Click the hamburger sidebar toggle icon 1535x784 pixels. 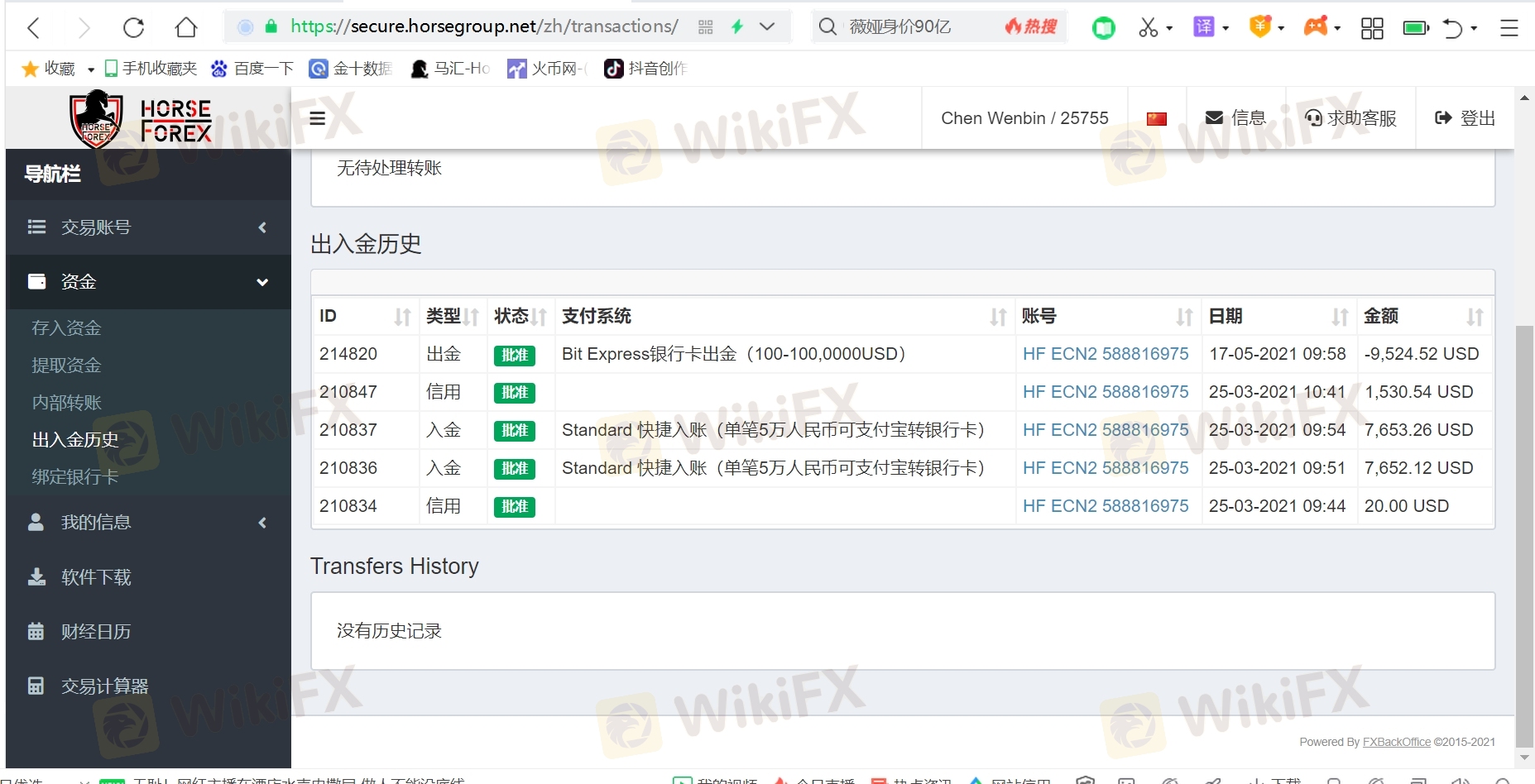coord(317,118)
